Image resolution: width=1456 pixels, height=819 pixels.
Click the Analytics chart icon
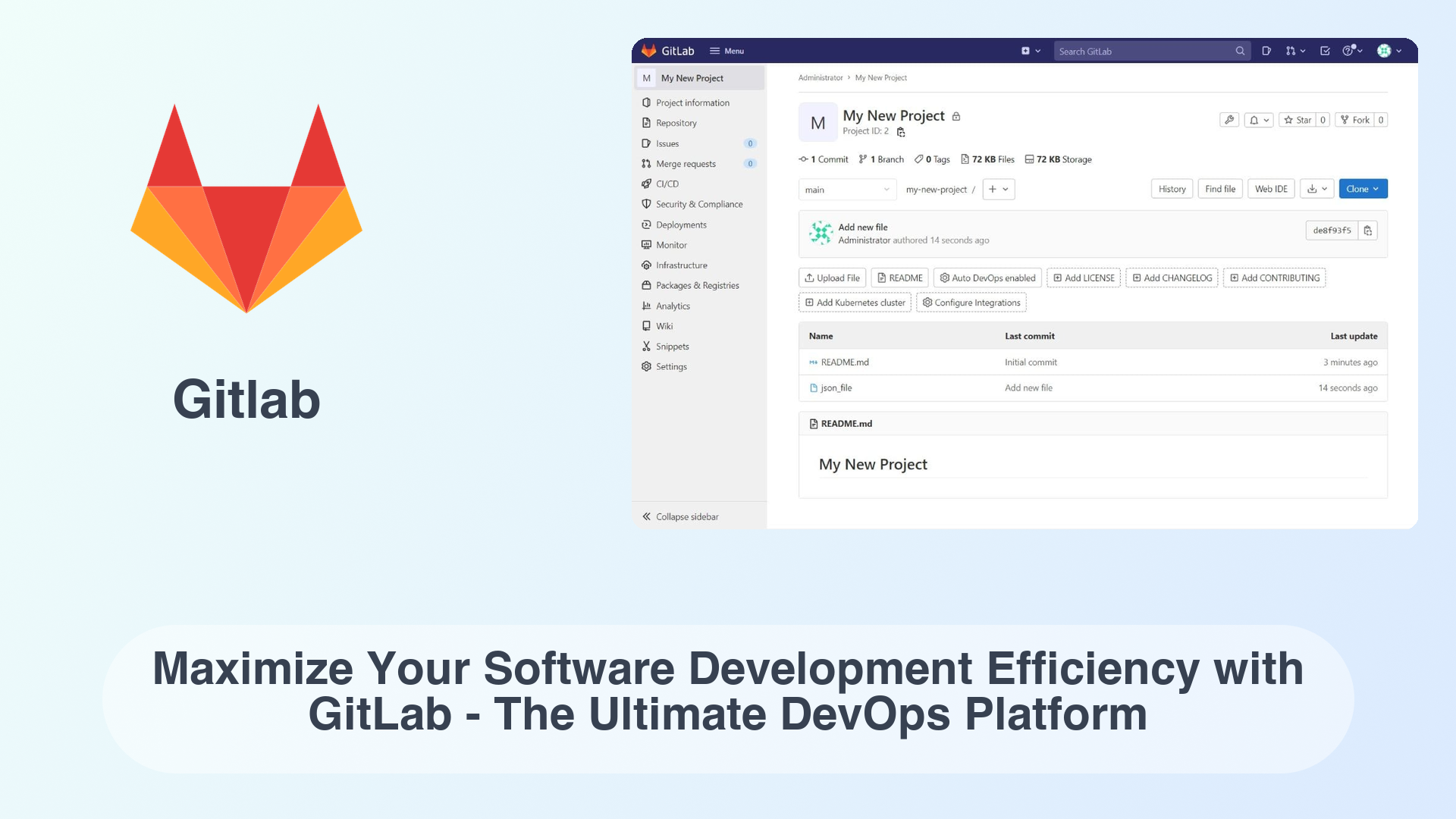tap(646, 306)
